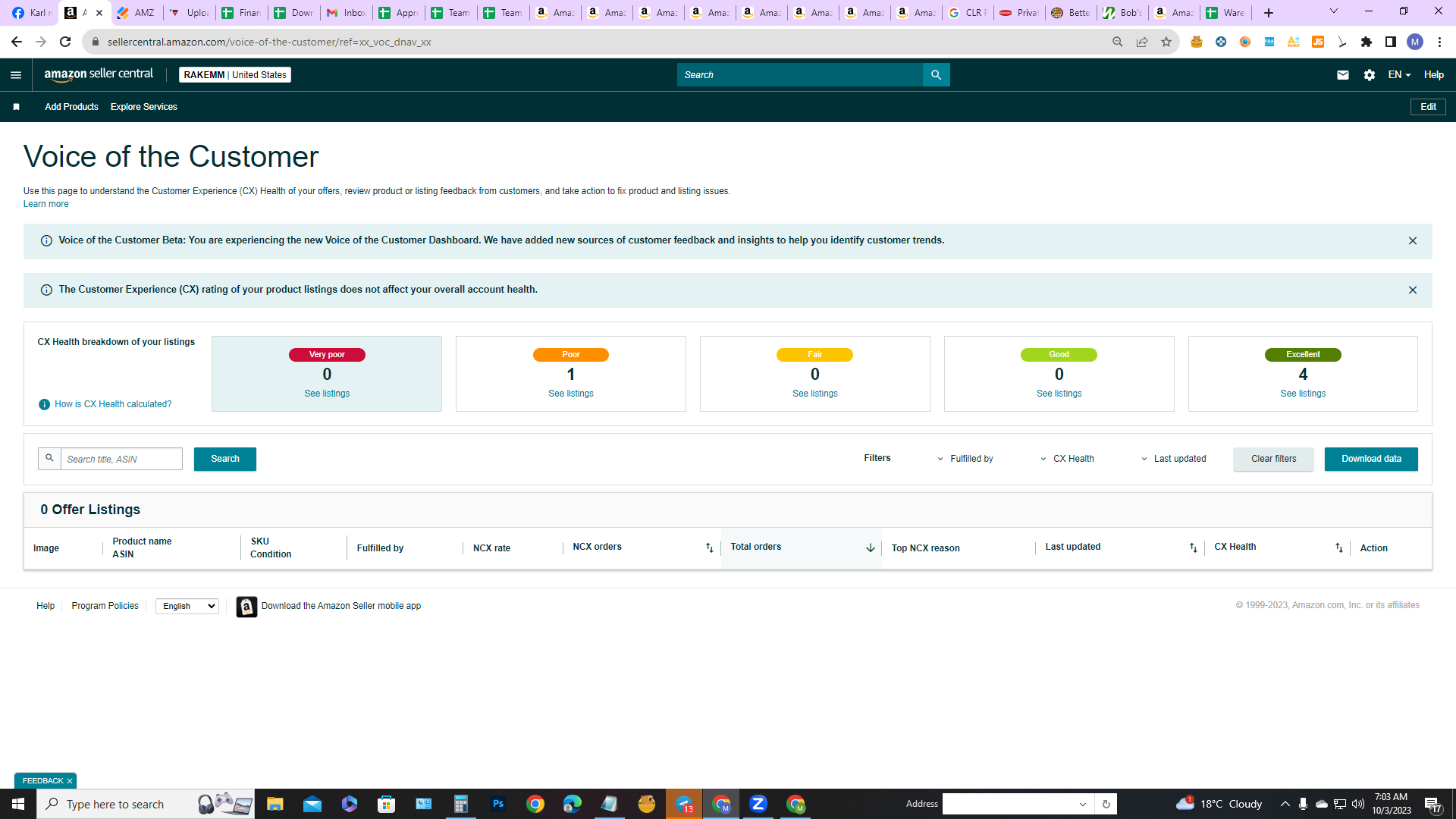See listings under Poor

571,394
